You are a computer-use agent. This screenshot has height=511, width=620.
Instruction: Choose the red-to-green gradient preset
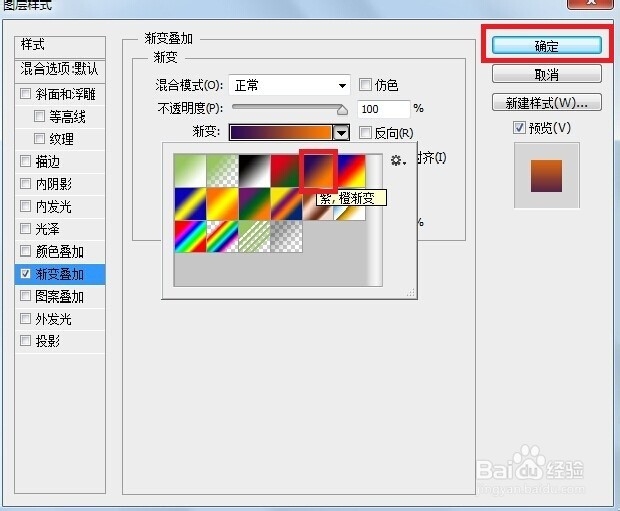coord(285,171)
